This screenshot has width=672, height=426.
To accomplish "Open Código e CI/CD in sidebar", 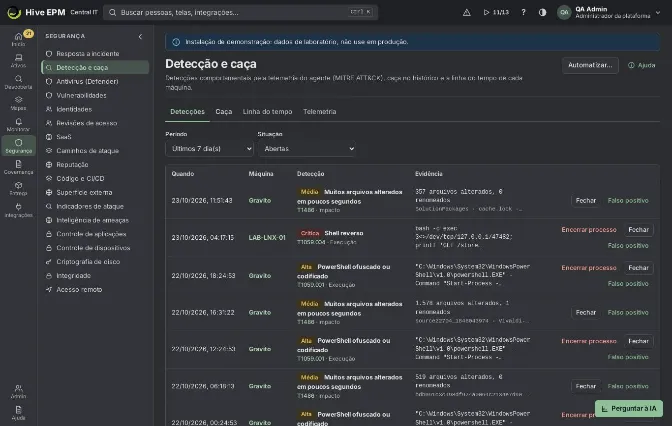I will pos(95,178).
